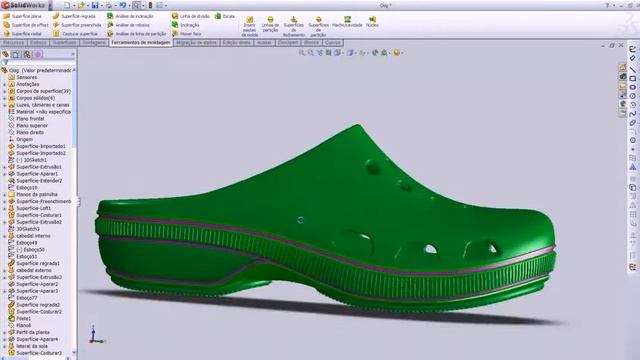Select Superfície-Costurar2 feature

coord(39,311)
